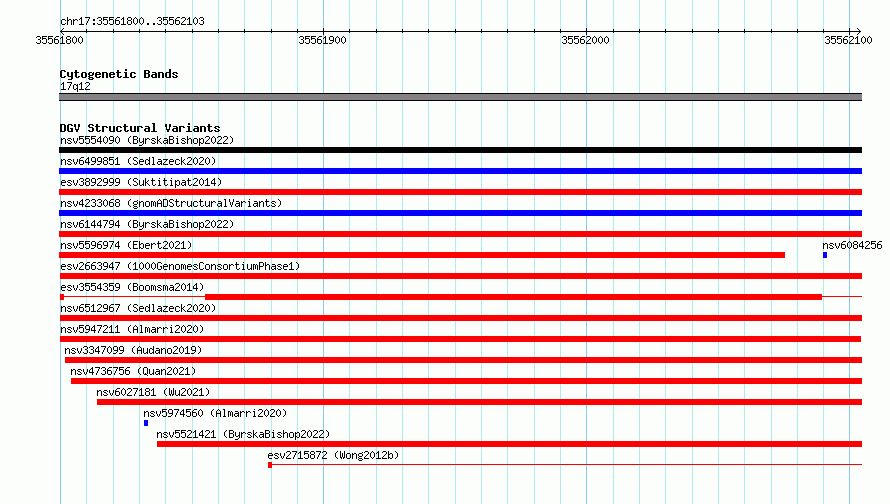Image resolution: width=890 pixels, height=504 pixels.
Task: Click the 35561800 ruler position
Action: 59,40
